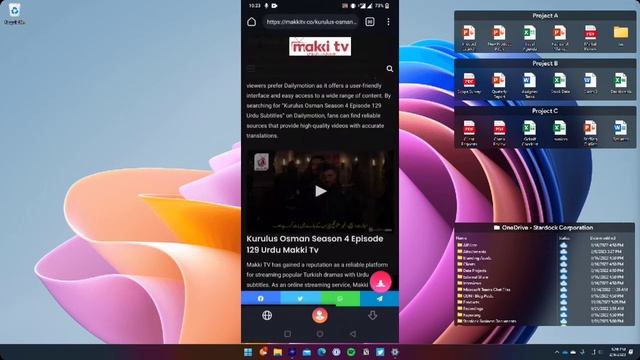Open the green Spotify taskbar icon
Viewport: 640px width, 360px height.
click(x=351, y=352)
